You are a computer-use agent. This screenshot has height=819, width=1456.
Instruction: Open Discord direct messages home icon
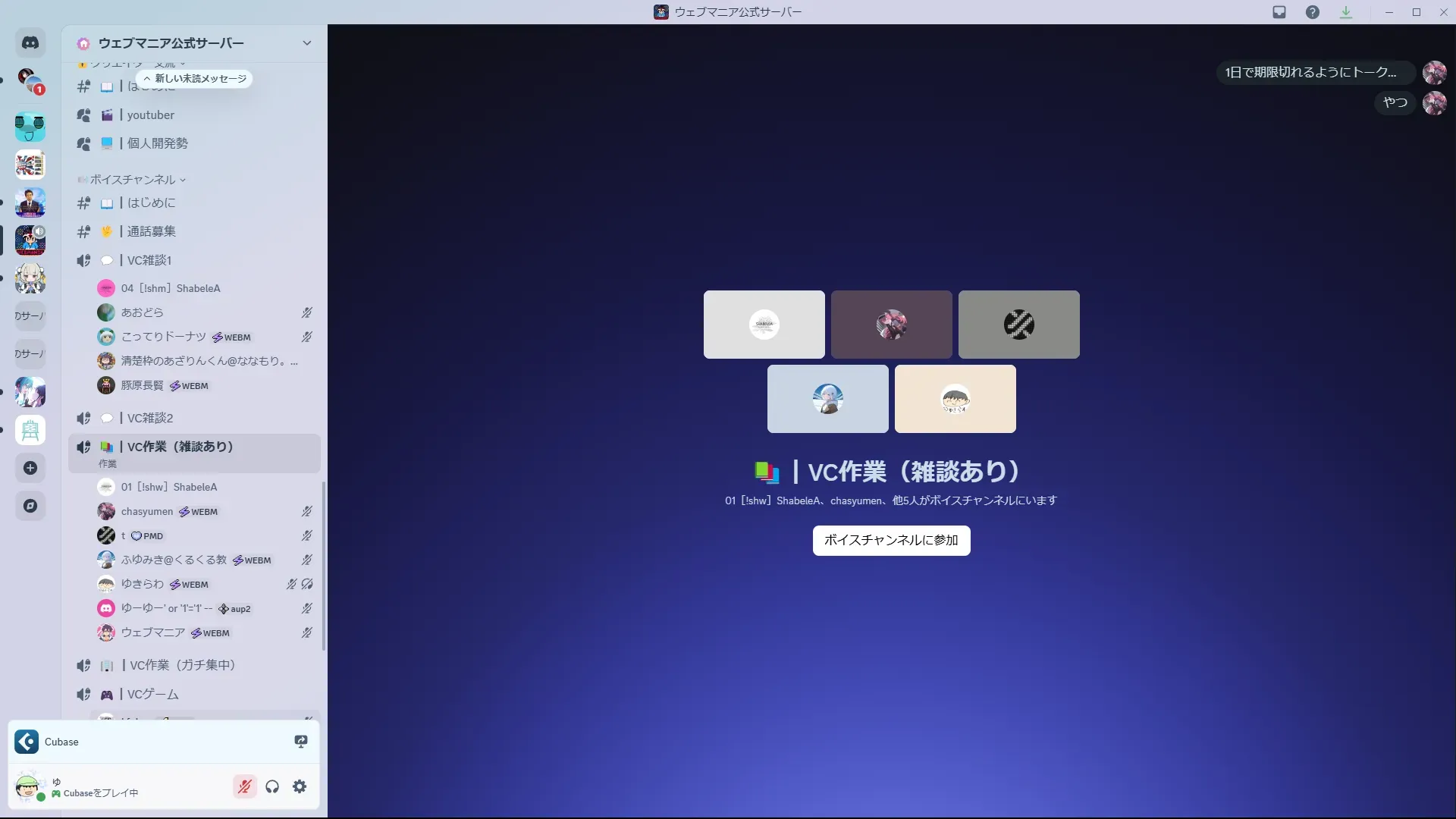coord(30,43)
